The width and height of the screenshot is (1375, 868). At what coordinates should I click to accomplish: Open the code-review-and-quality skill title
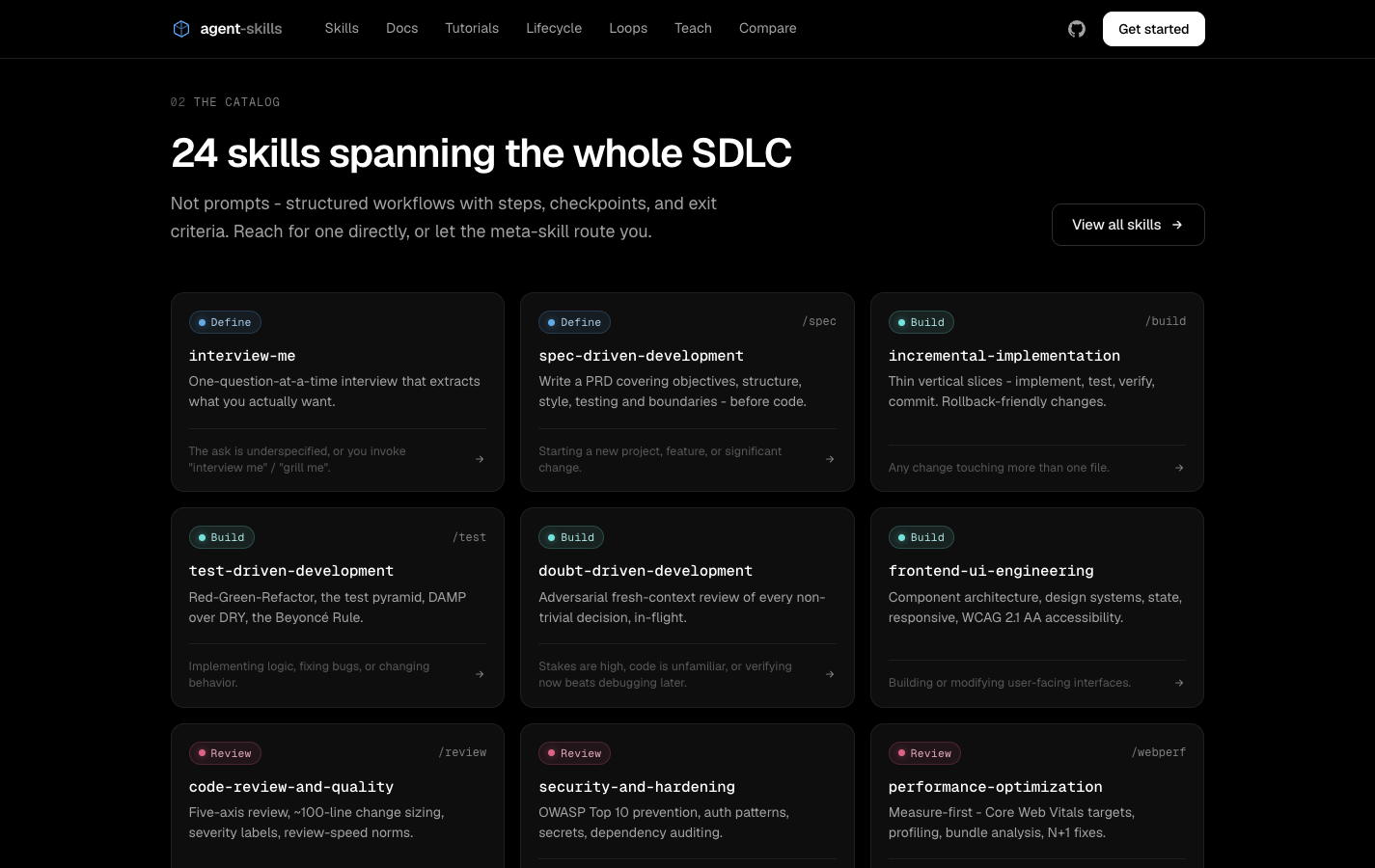[291, 787]
